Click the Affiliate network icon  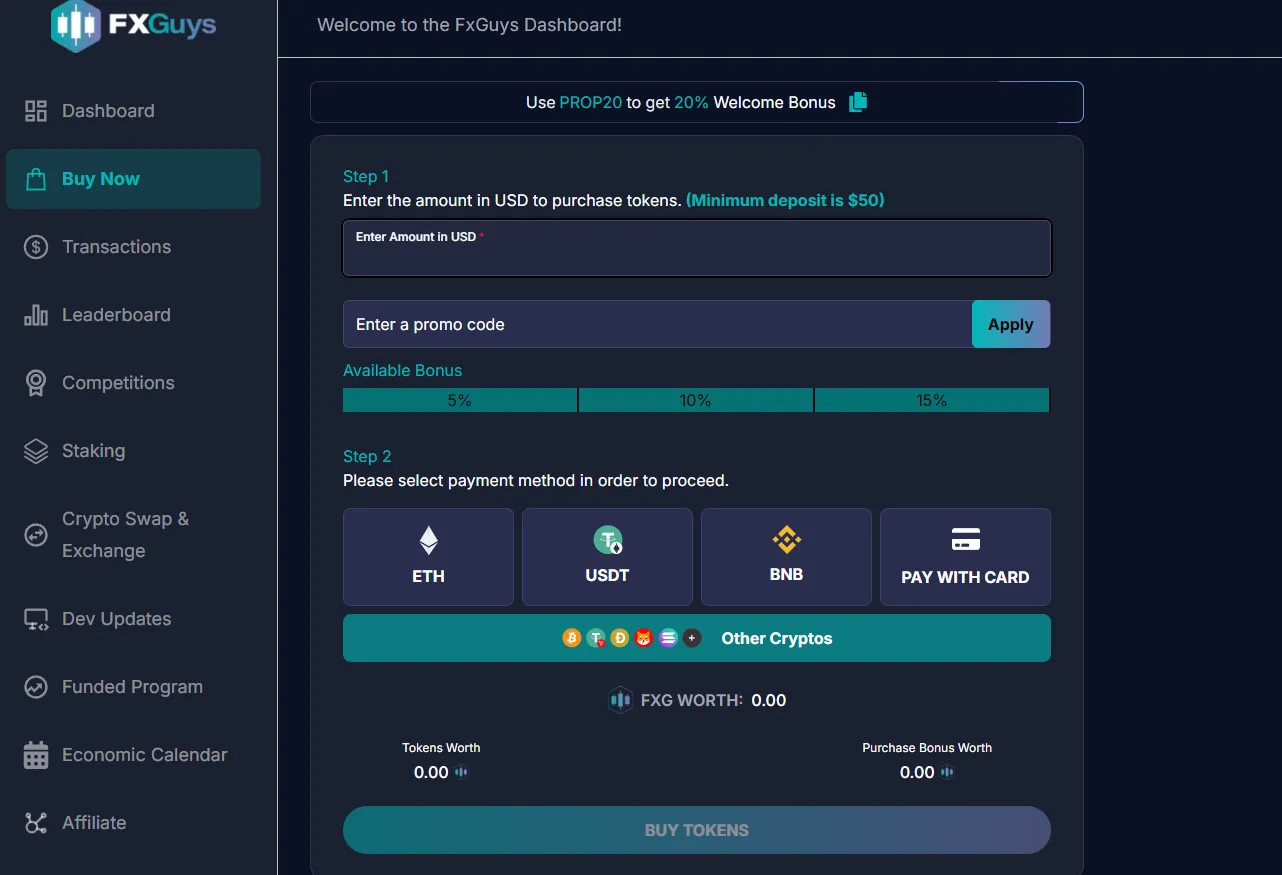pyautogui.click(x=36, y=823)
